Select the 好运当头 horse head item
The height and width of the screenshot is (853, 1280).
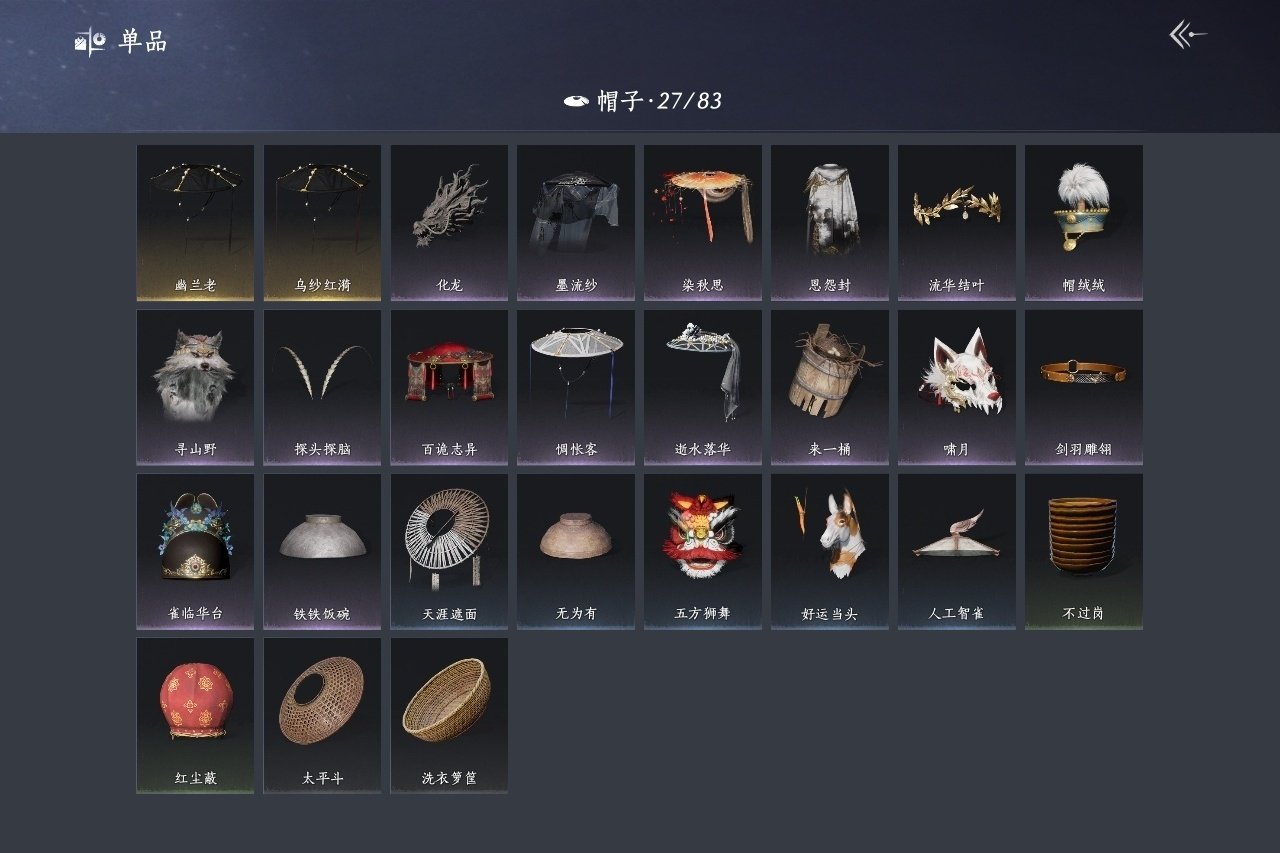pyautogui.click(x=829, y=551)
